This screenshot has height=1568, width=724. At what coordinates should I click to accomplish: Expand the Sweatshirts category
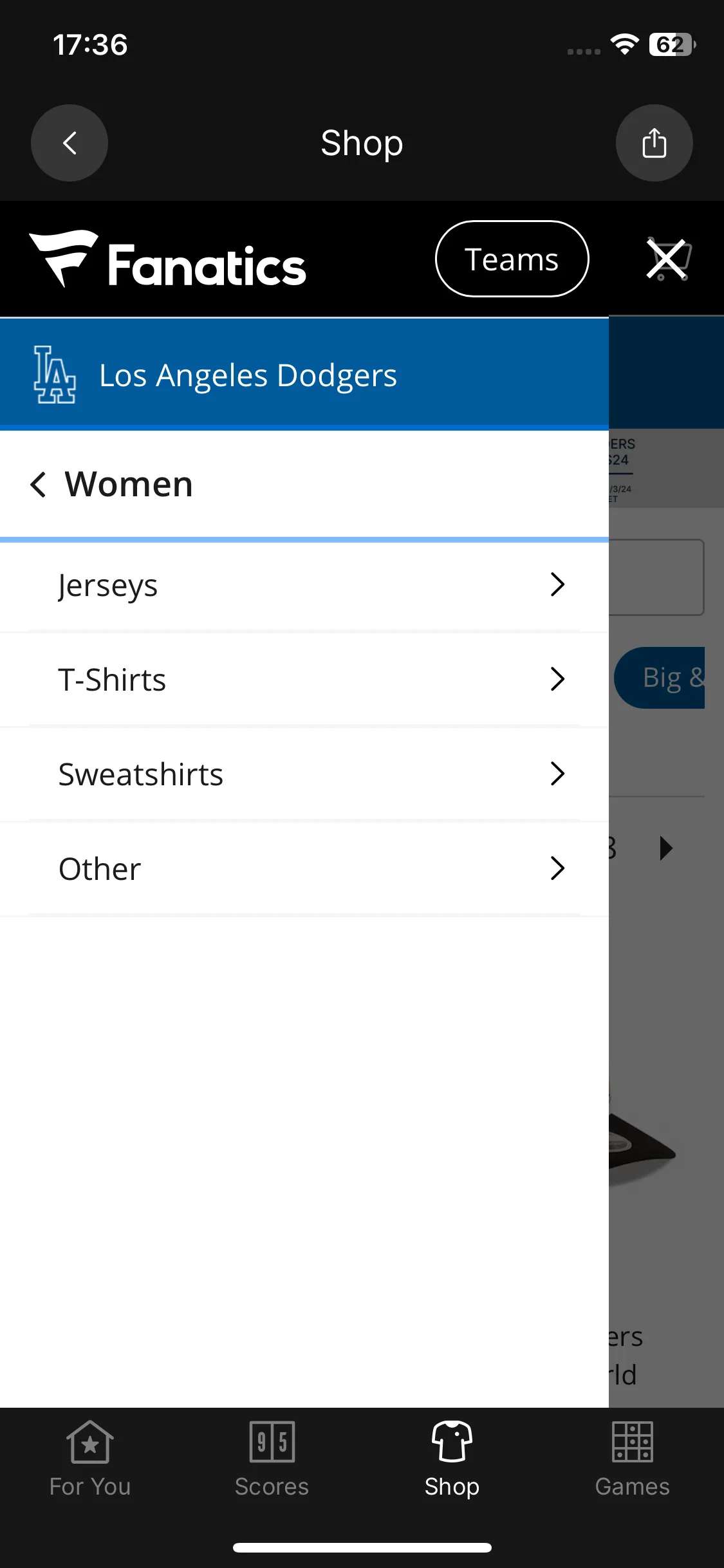304,774
